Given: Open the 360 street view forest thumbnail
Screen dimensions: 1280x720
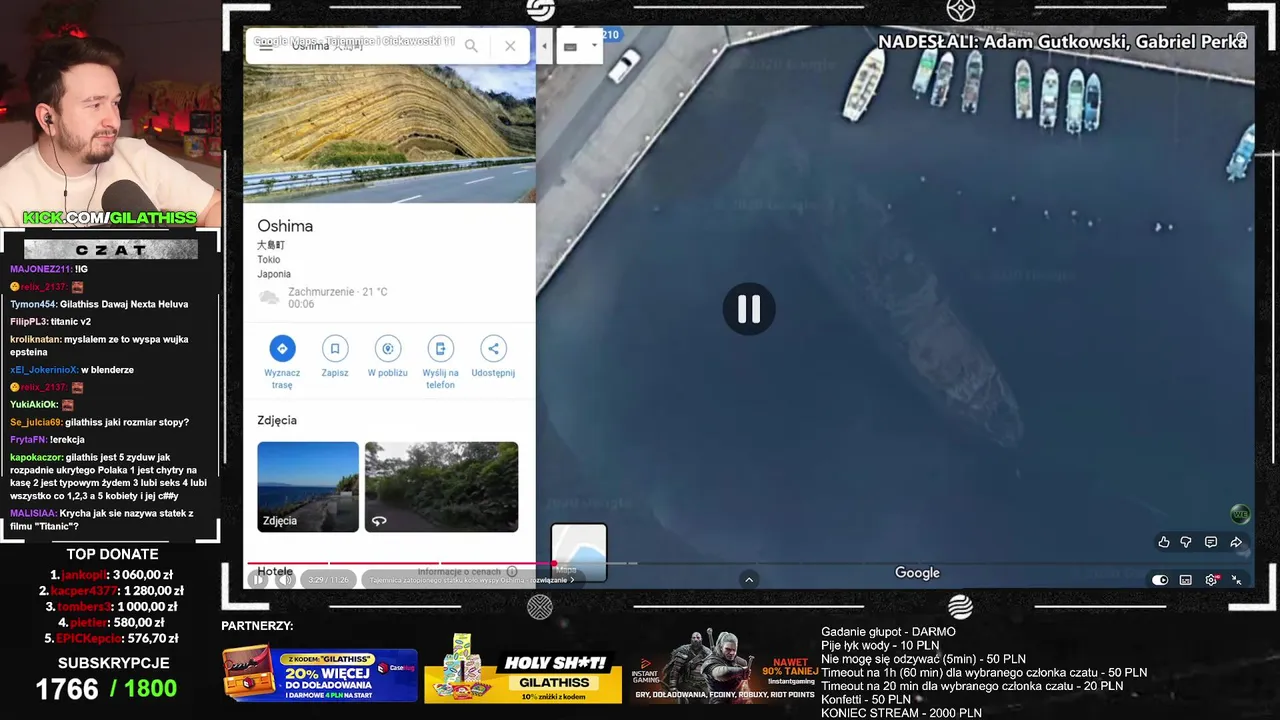Looking at the screenshot, I should coord(441,487).
